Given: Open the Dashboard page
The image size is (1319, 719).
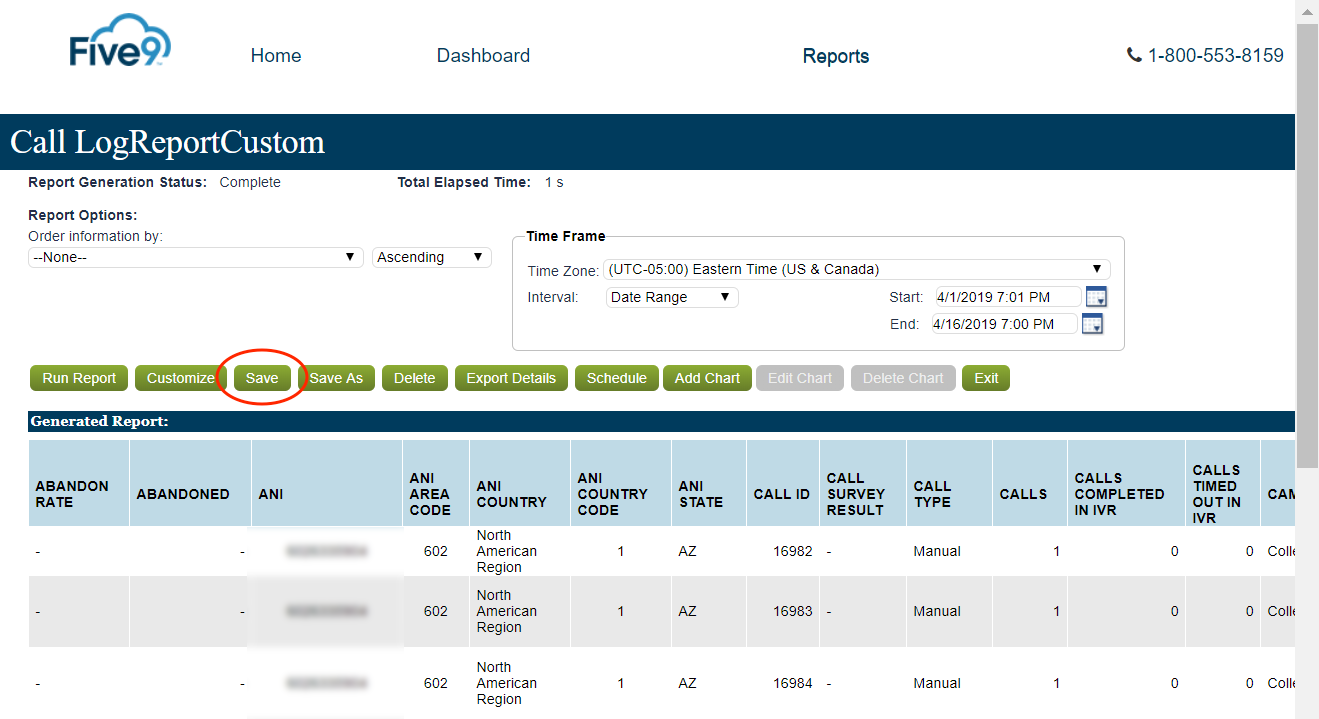Looking at the screenshot, I should 483,55.
